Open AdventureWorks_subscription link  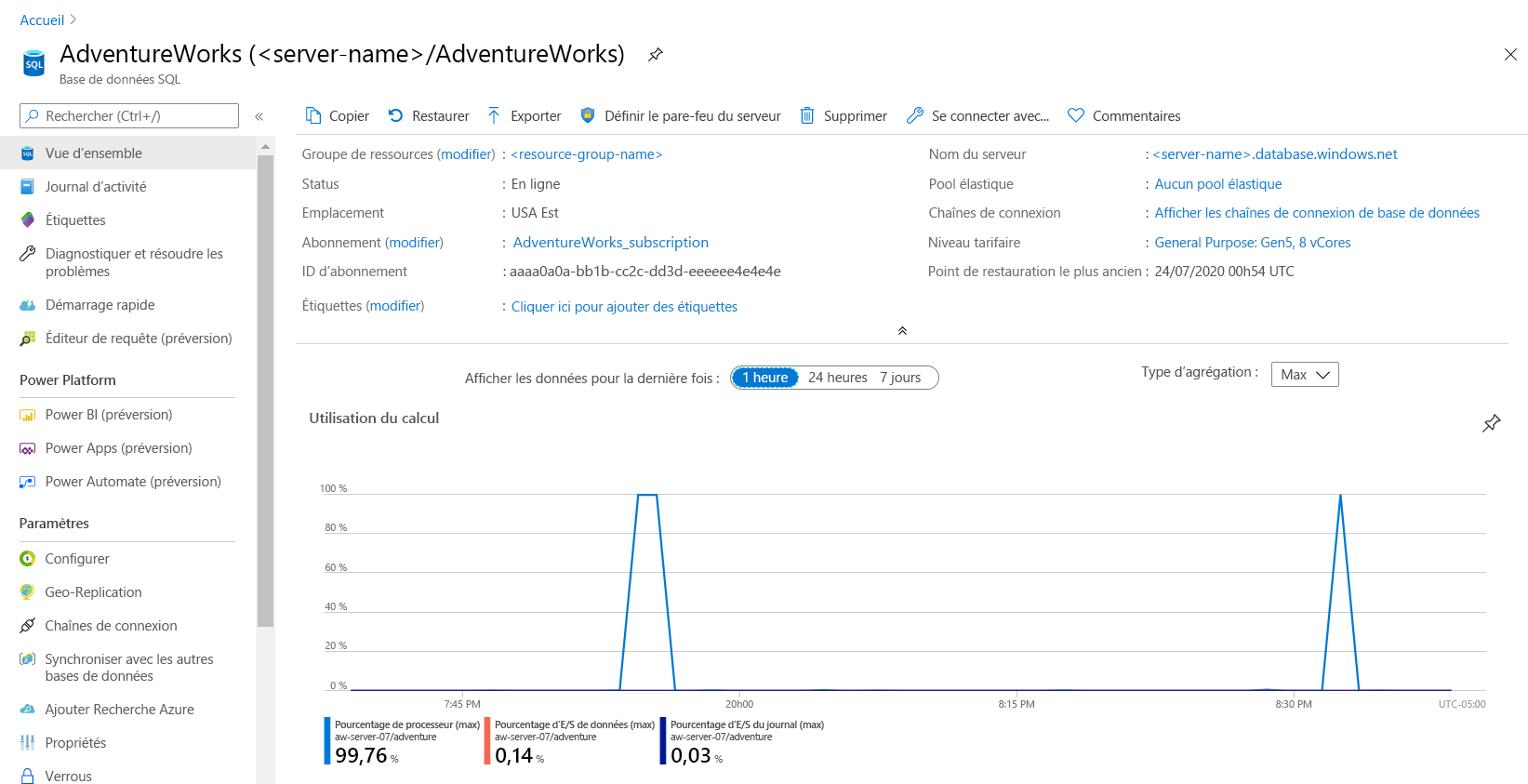click(x=611, y=243)
